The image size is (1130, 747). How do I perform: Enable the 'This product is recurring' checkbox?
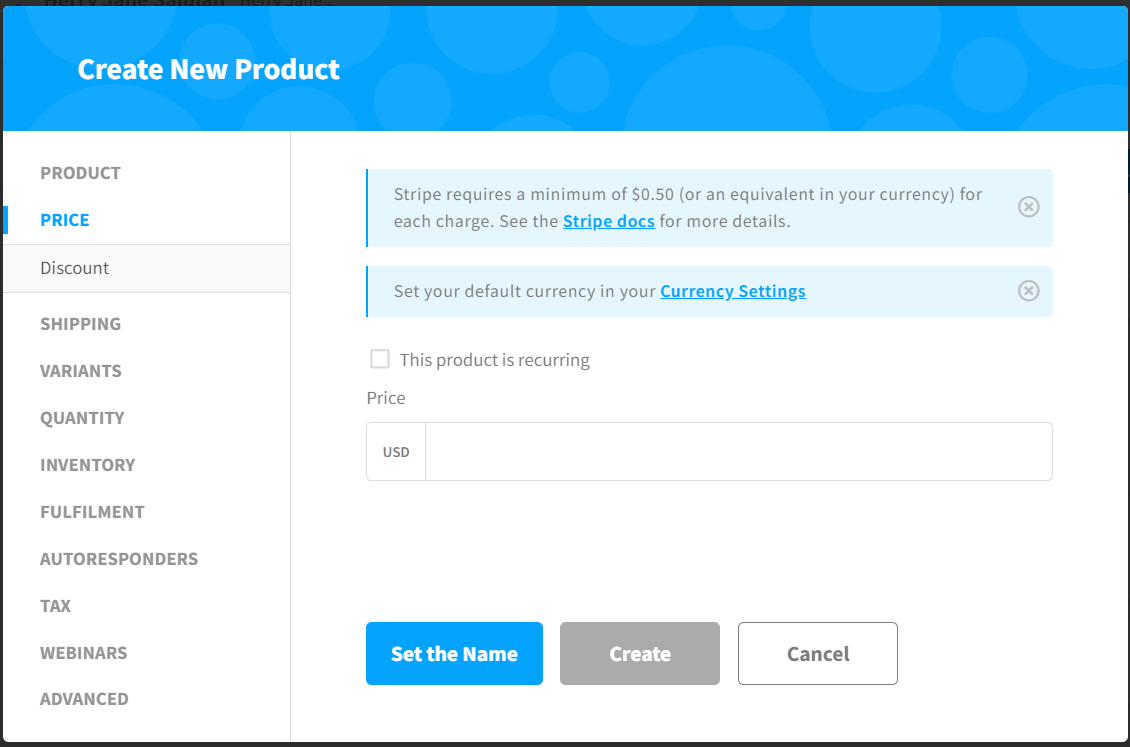coord(380,359)
